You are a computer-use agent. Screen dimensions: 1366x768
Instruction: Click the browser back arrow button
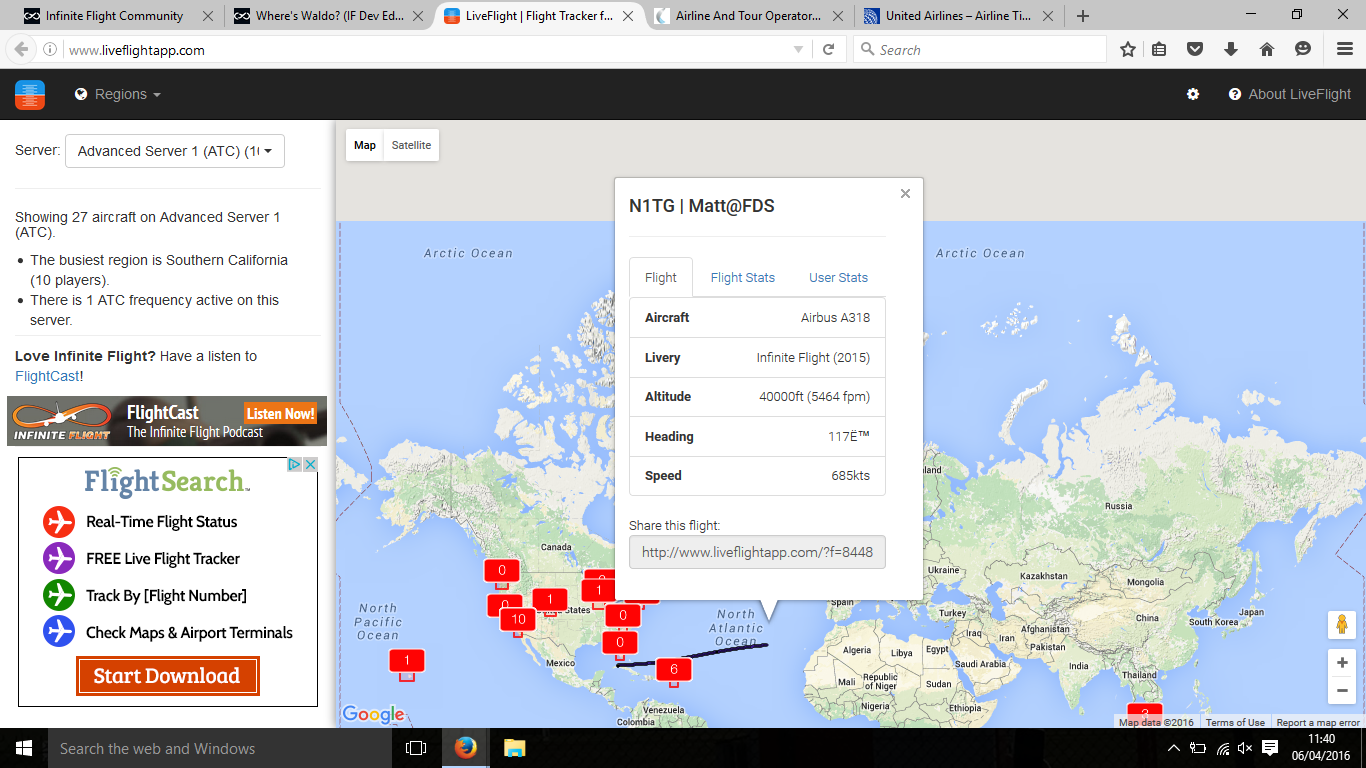click(21, 50)
